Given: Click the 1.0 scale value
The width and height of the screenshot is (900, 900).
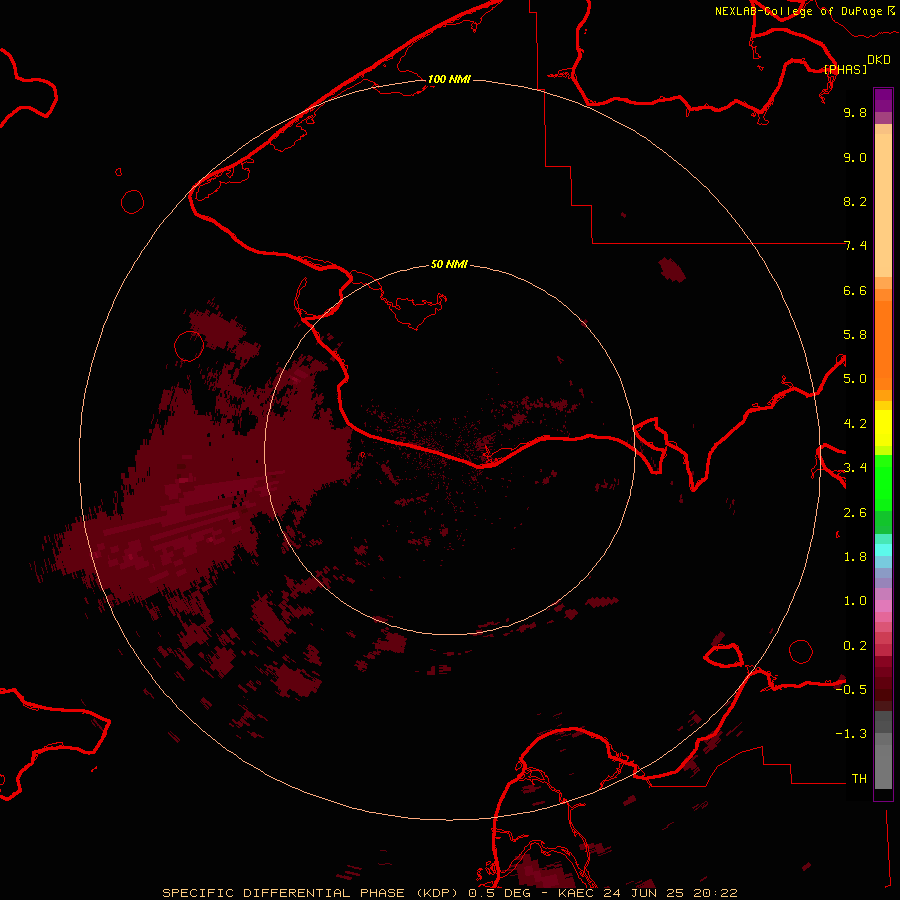Looking at the screenshot, I should (855, 601).
